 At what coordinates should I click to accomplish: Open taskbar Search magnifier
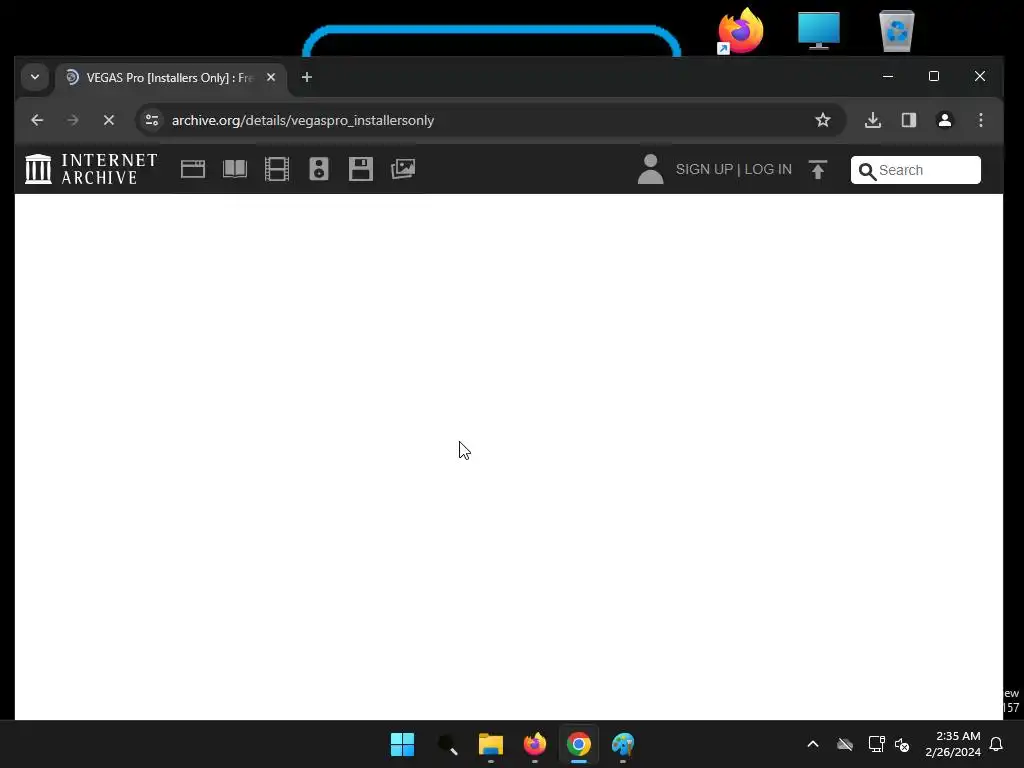click(x=447, y=744)
